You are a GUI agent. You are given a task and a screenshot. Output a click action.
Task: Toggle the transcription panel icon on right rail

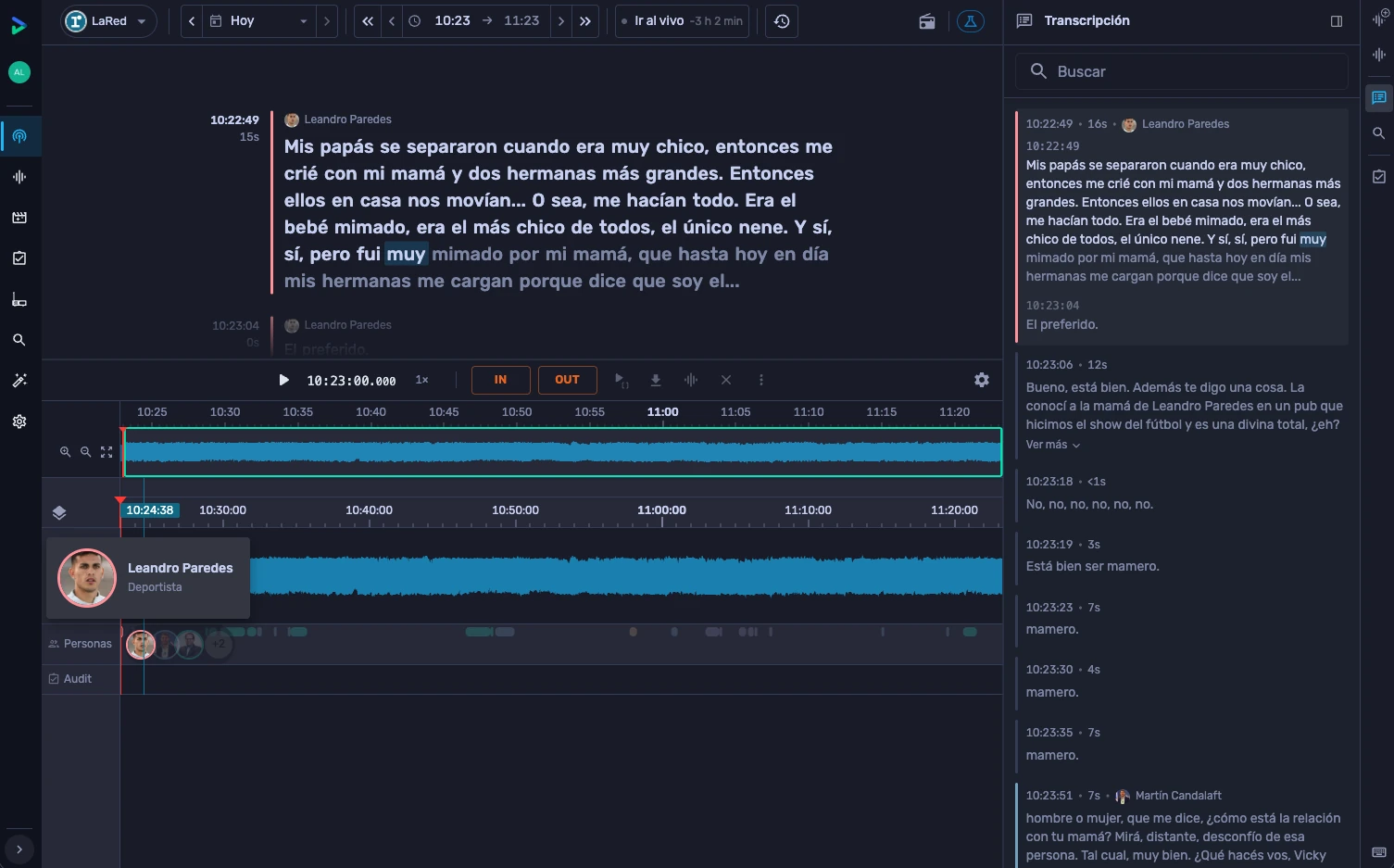(x=1378, y=98)
